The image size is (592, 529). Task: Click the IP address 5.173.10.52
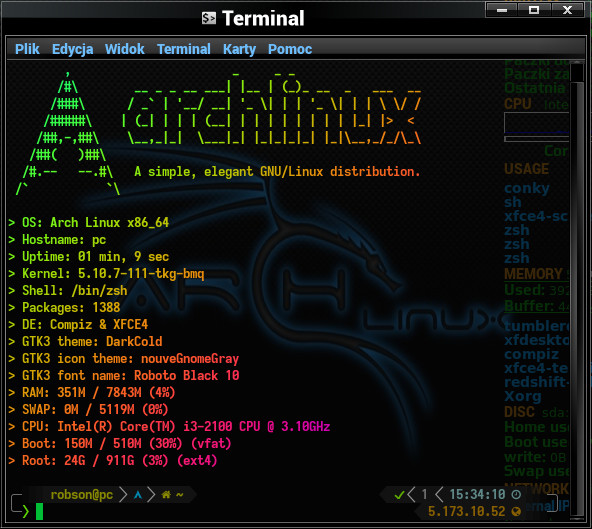tap(467, 512)
